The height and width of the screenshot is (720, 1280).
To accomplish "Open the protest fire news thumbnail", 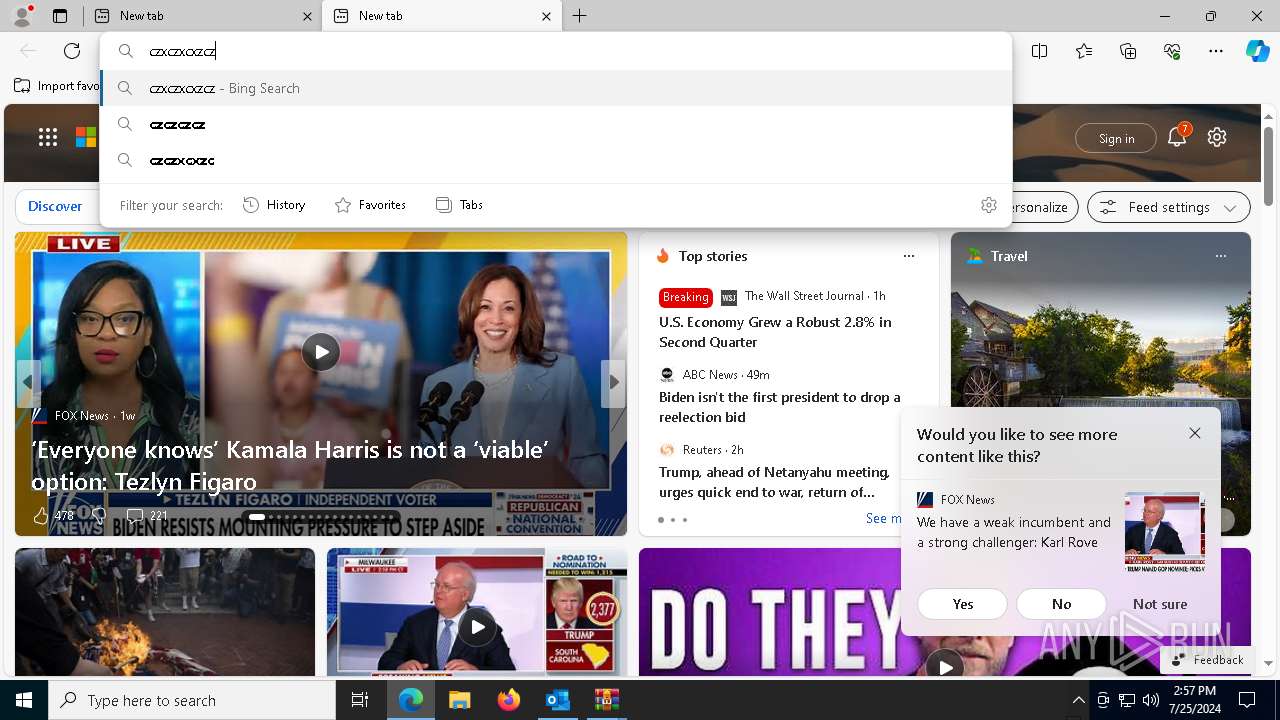I will coord(165,612).
